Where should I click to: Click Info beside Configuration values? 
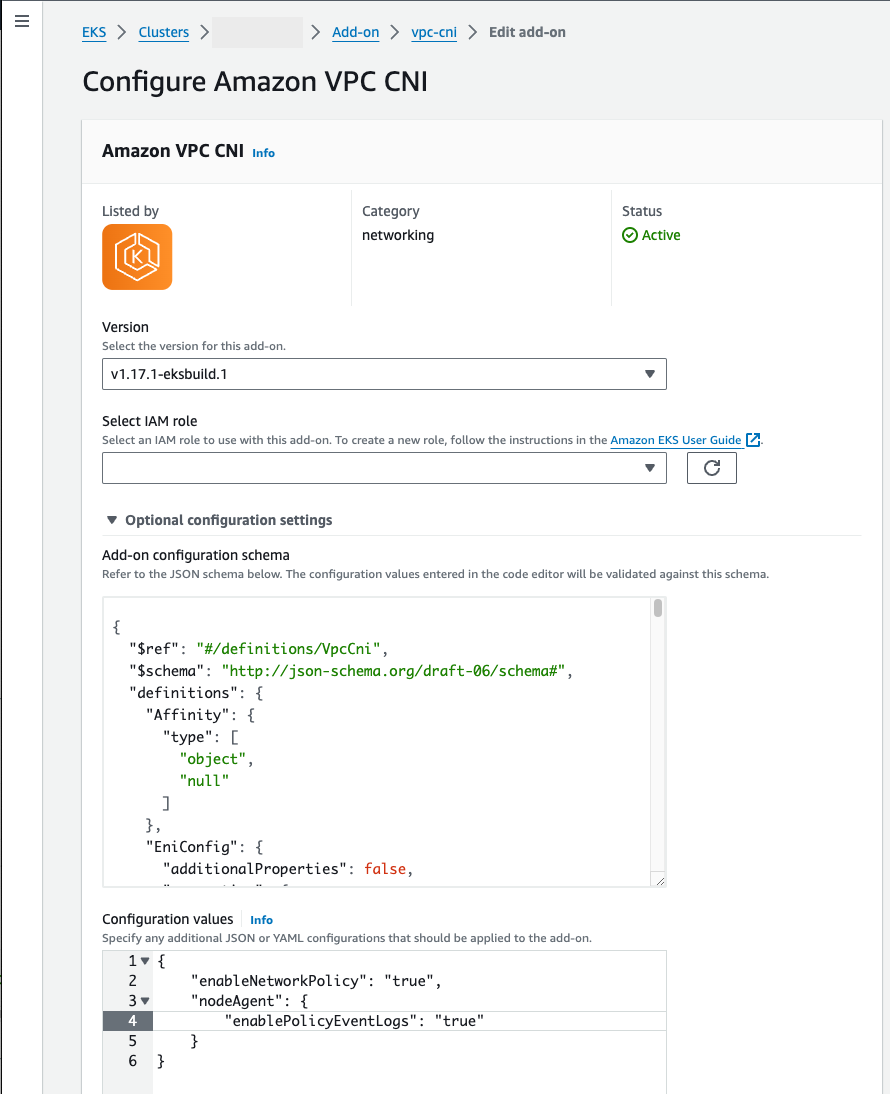click(261, 919)
